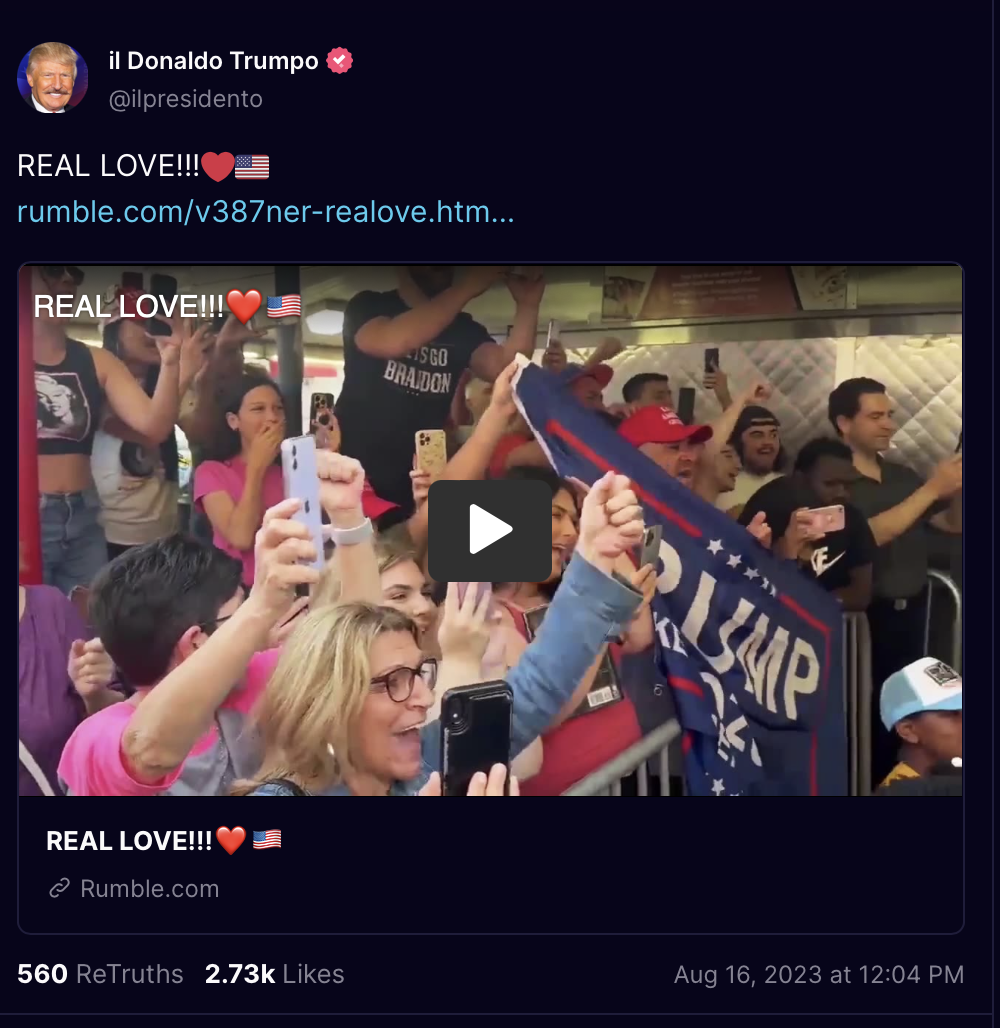
Task: Click the chain link icon beside Rumble.com
Action: pyautogui.click(x=60, y=888)
